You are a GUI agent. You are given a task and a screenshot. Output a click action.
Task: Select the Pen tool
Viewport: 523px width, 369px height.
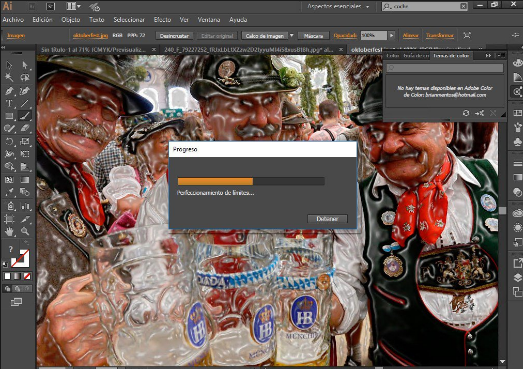pyautogui.click(x=9, y=90)
